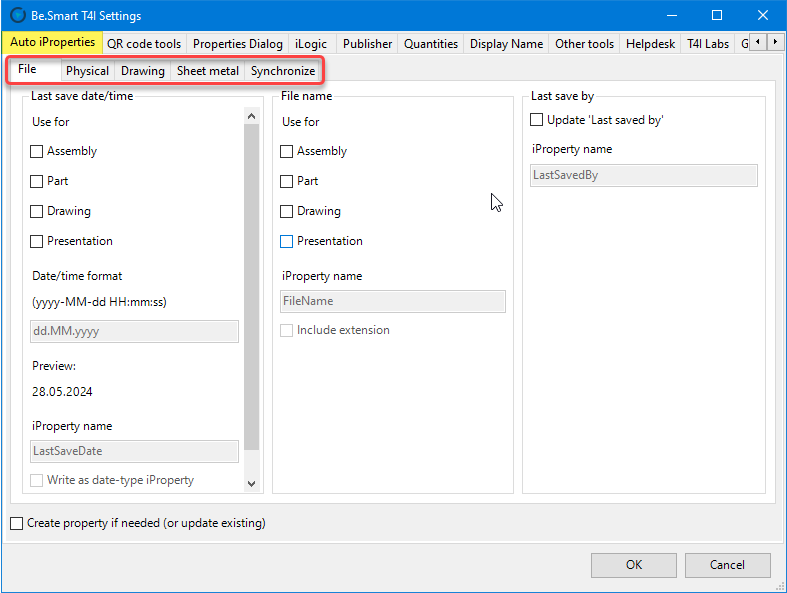Click the dd.MM.yyyy date format field

pyautogui.click(x=135, y=332)
